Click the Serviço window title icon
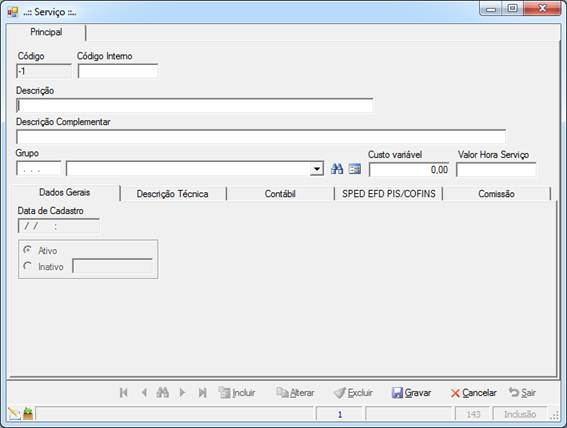The width and height of the screenshot is (567, 428). (13, 12)
